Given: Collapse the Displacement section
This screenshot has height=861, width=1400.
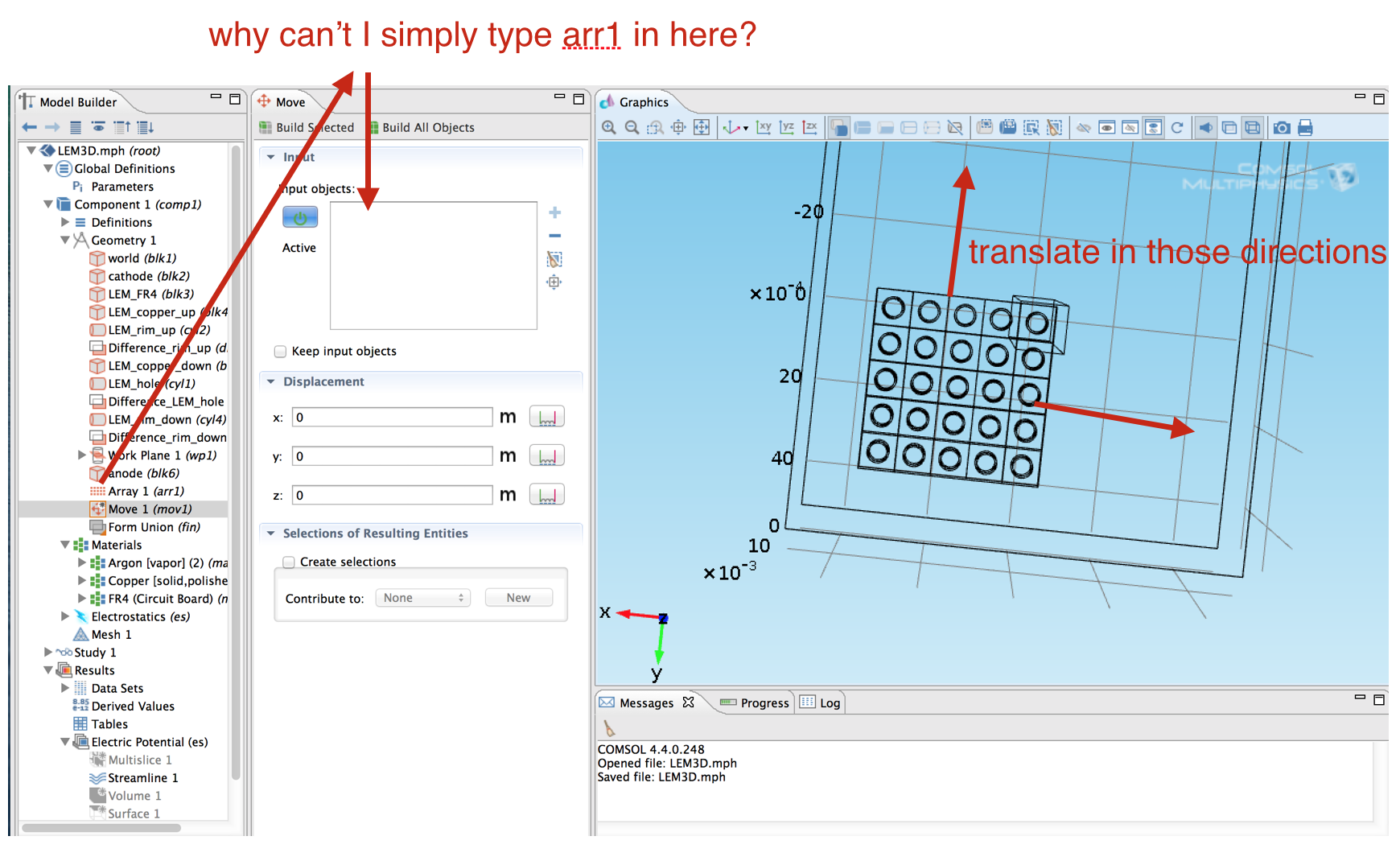Looking at the screenshot, I should click(271, 381).
